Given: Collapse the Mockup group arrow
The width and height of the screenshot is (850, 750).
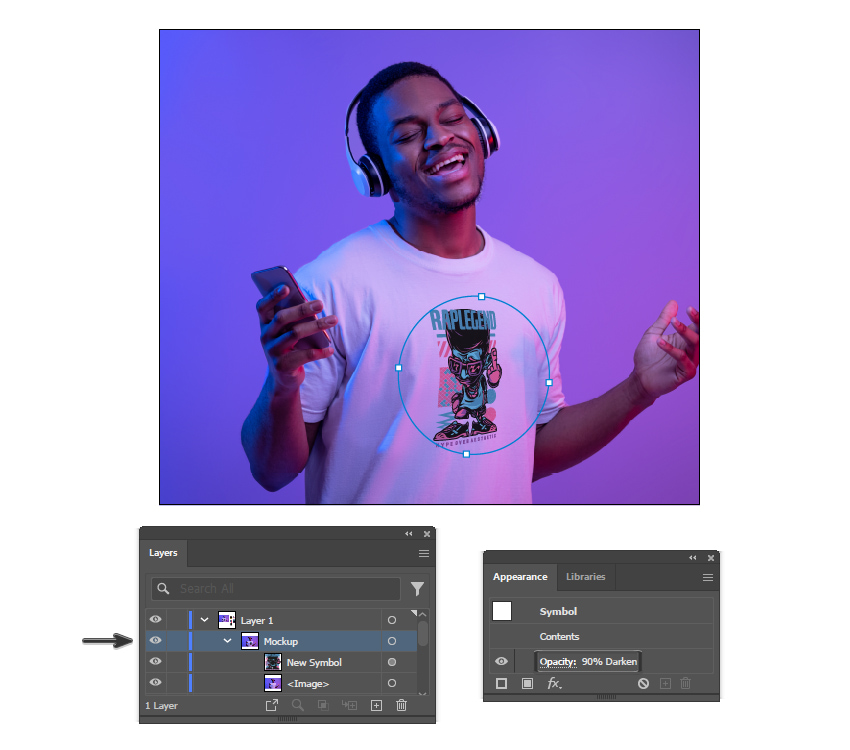Looking at the screenshot, I should tap(227, 641).
